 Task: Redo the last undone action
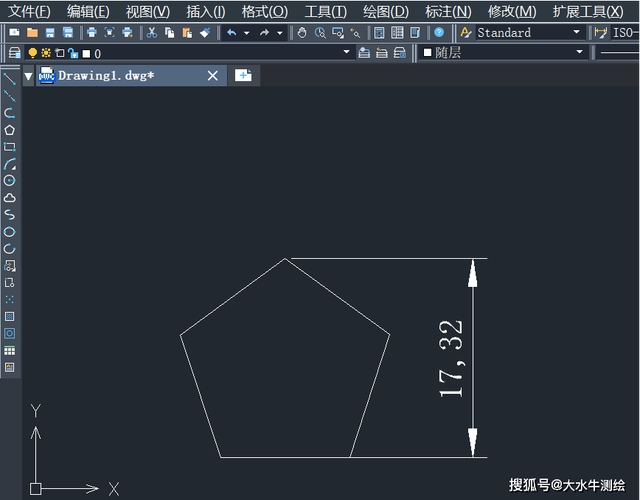click(x=264, y=32)
